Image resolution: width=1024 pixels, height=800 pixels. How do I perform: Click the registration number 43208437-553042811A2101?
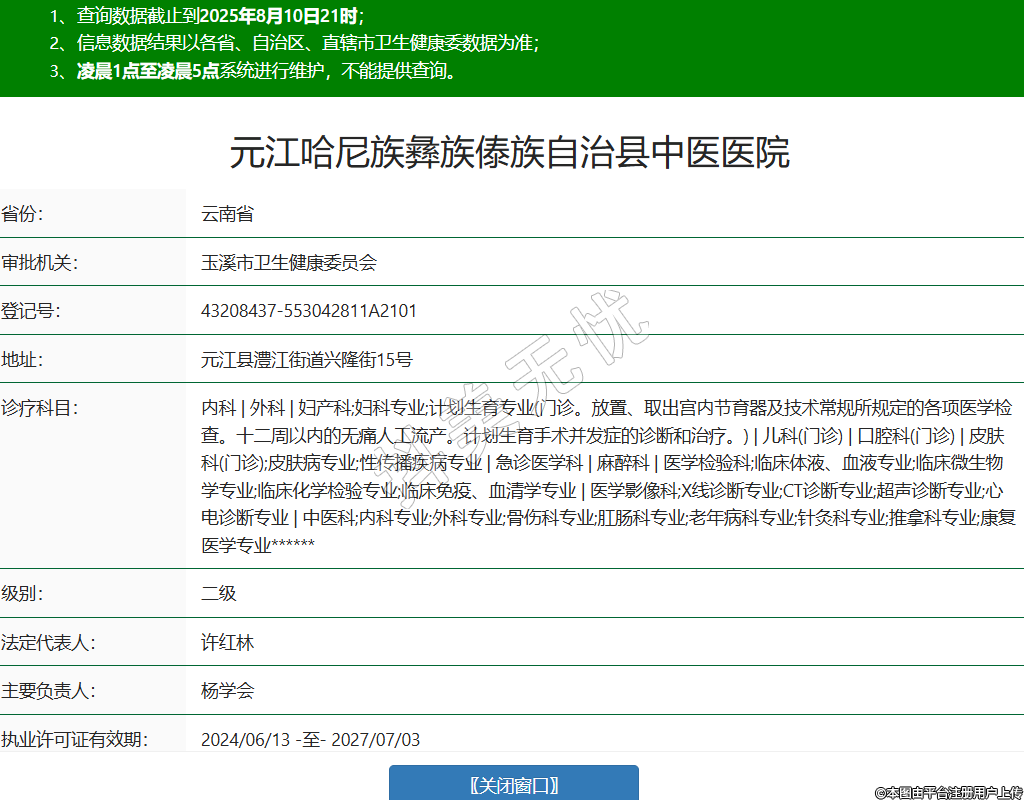tap(309, 311)
